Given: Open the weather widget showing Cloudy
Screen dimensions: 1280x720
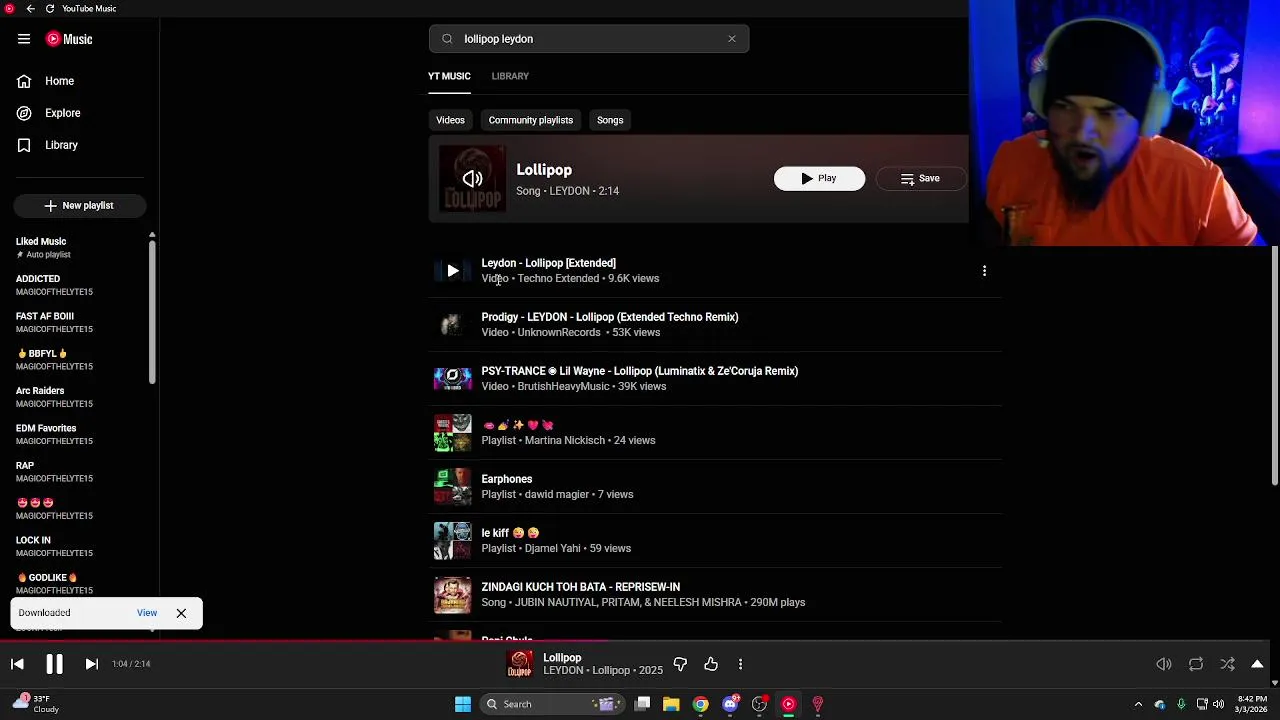Looking at the screenshot, I should point(36,704).
